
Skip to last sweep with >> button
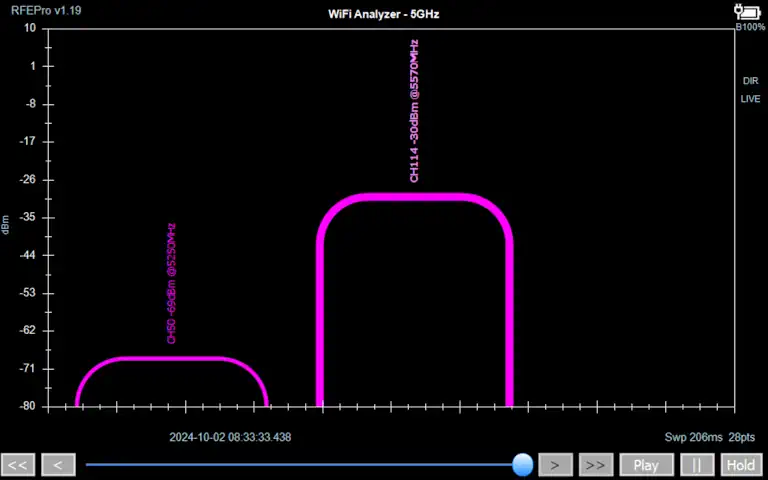click(595, 465)
